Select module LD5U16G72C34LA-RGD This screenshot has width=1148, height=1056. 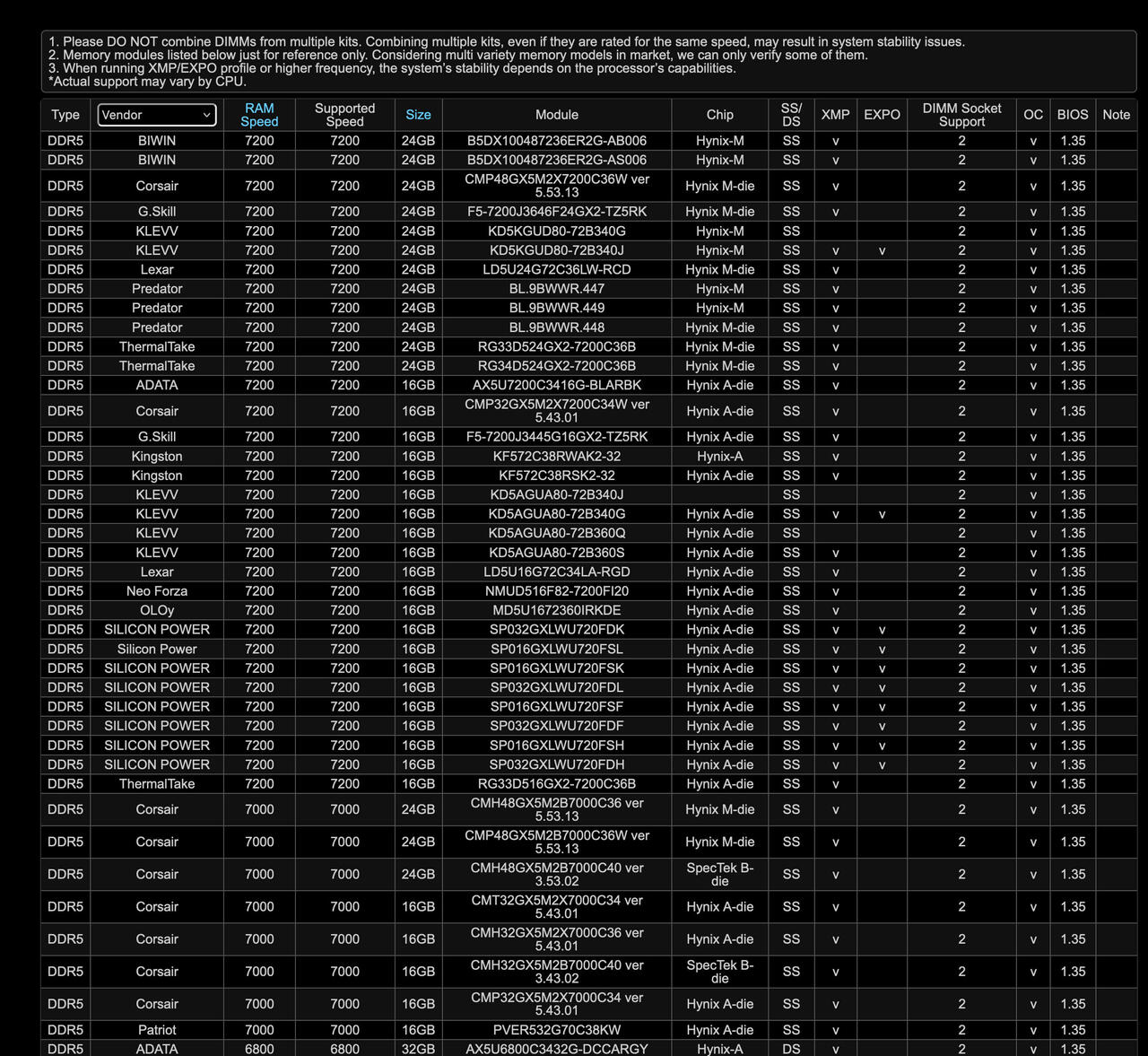click(x=557, y=572)
